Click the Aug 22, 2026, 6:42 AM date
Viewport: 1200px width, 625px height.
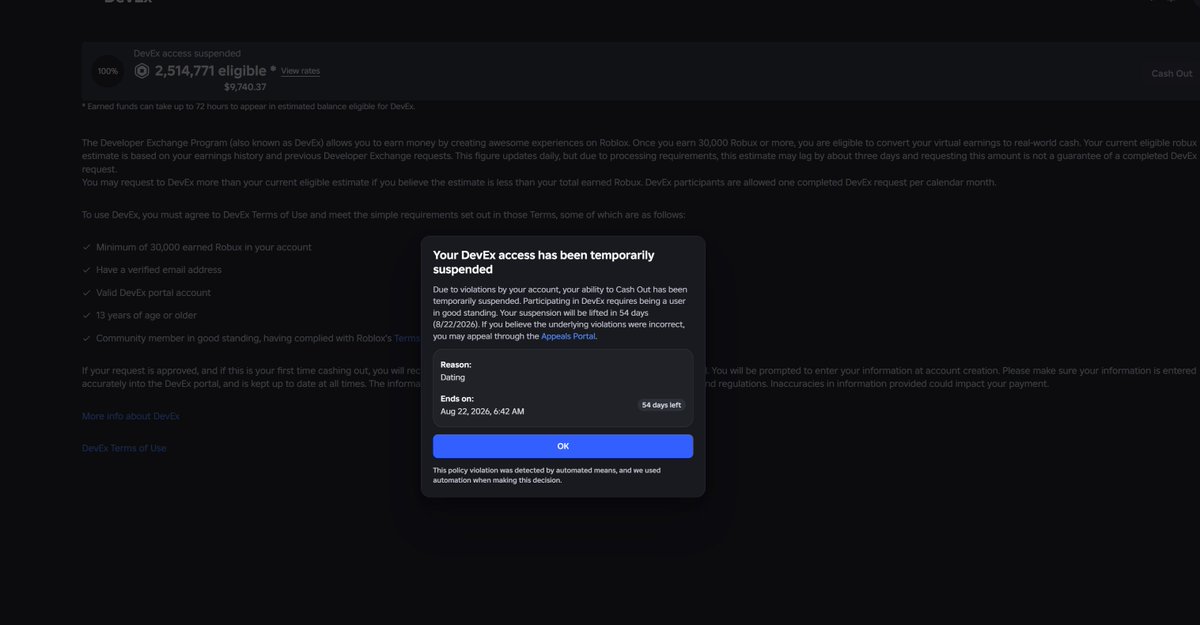482,411
